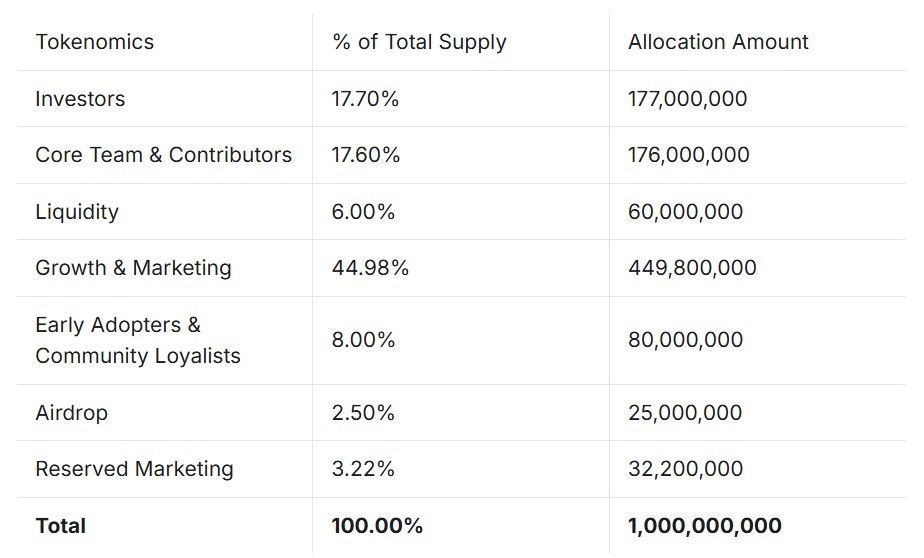
Task: Select the "Investors" row label
Action: (x=80, y=99)
